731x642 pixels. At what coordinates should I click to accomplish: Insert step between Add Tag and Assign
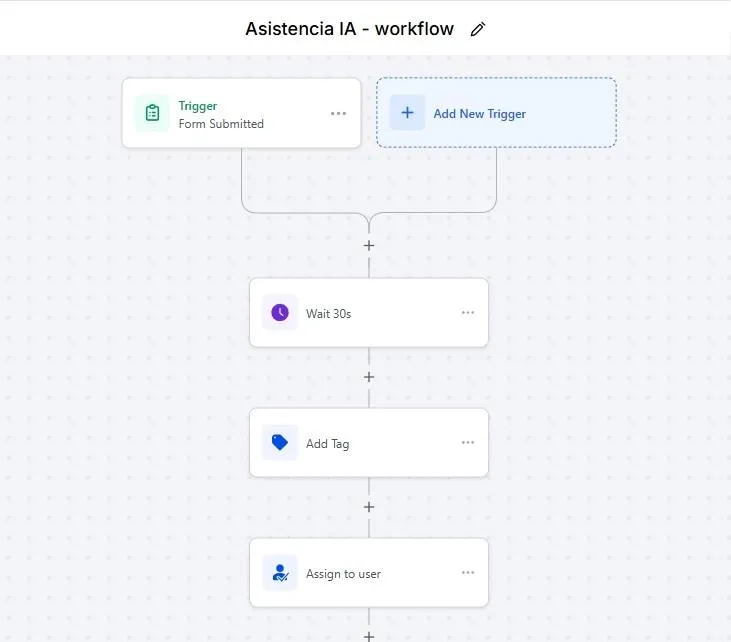[x=369, y=507]
